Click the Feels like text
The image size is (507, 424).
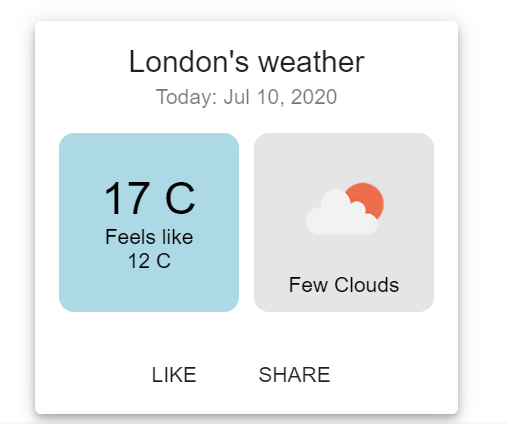(x=149, y=237)
